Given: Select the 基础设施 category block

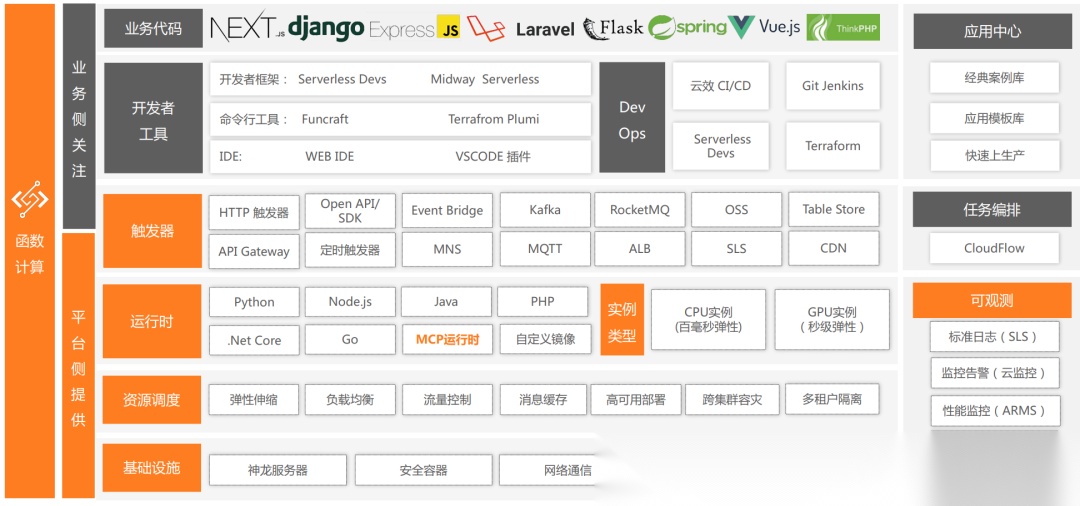Looking at the screenshot, I should (x=152, y=468).
